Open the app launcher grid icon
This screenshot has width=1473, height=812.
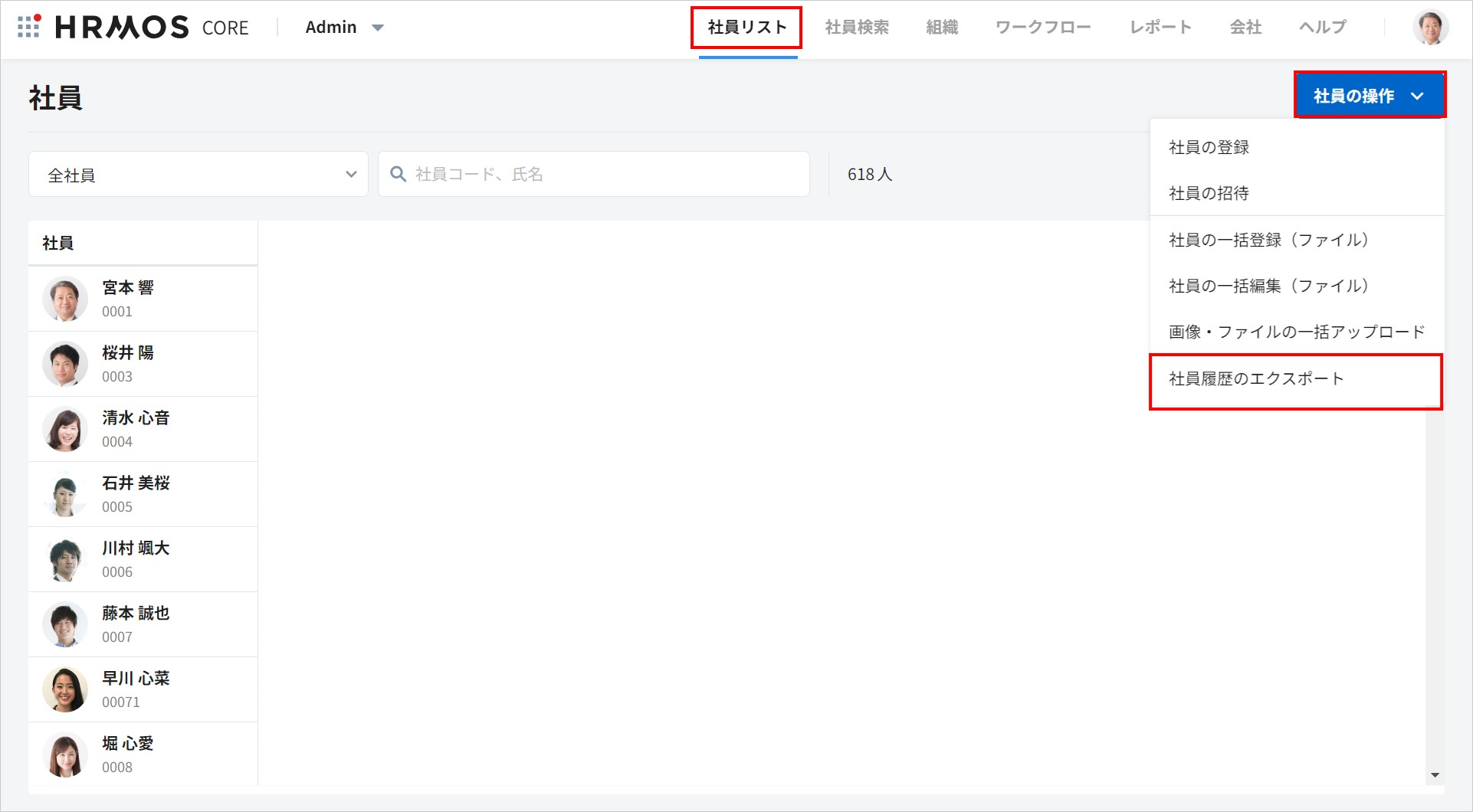point(28,27)
